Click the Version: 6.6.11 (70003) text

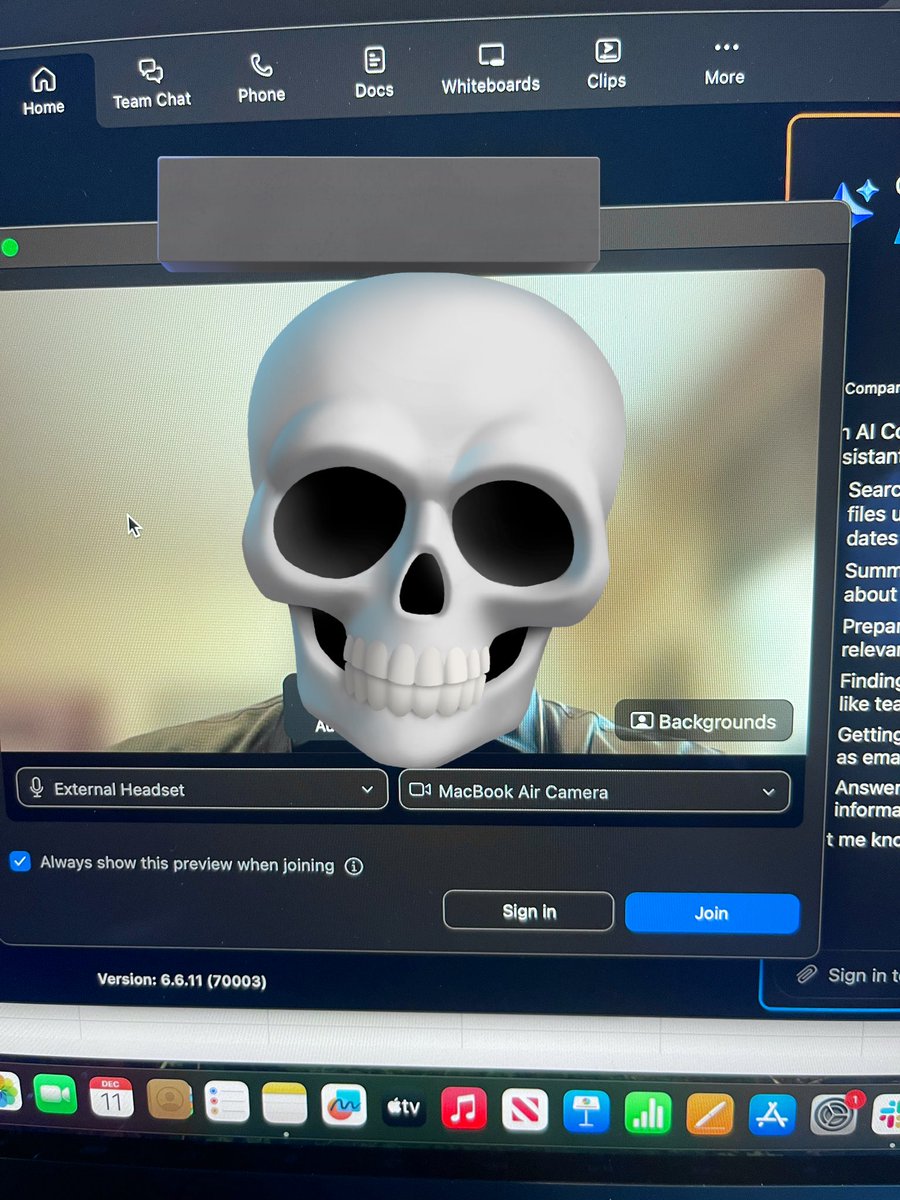point(182,981)
